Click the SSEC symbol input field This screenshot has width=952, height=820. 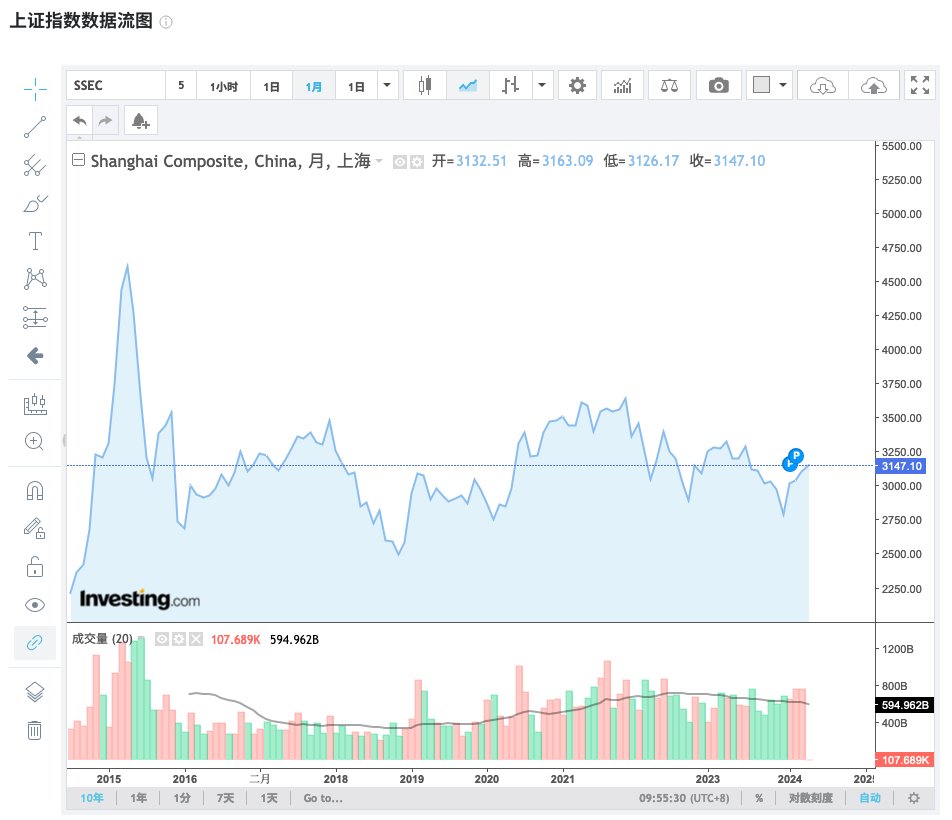(x=115, y=86)
